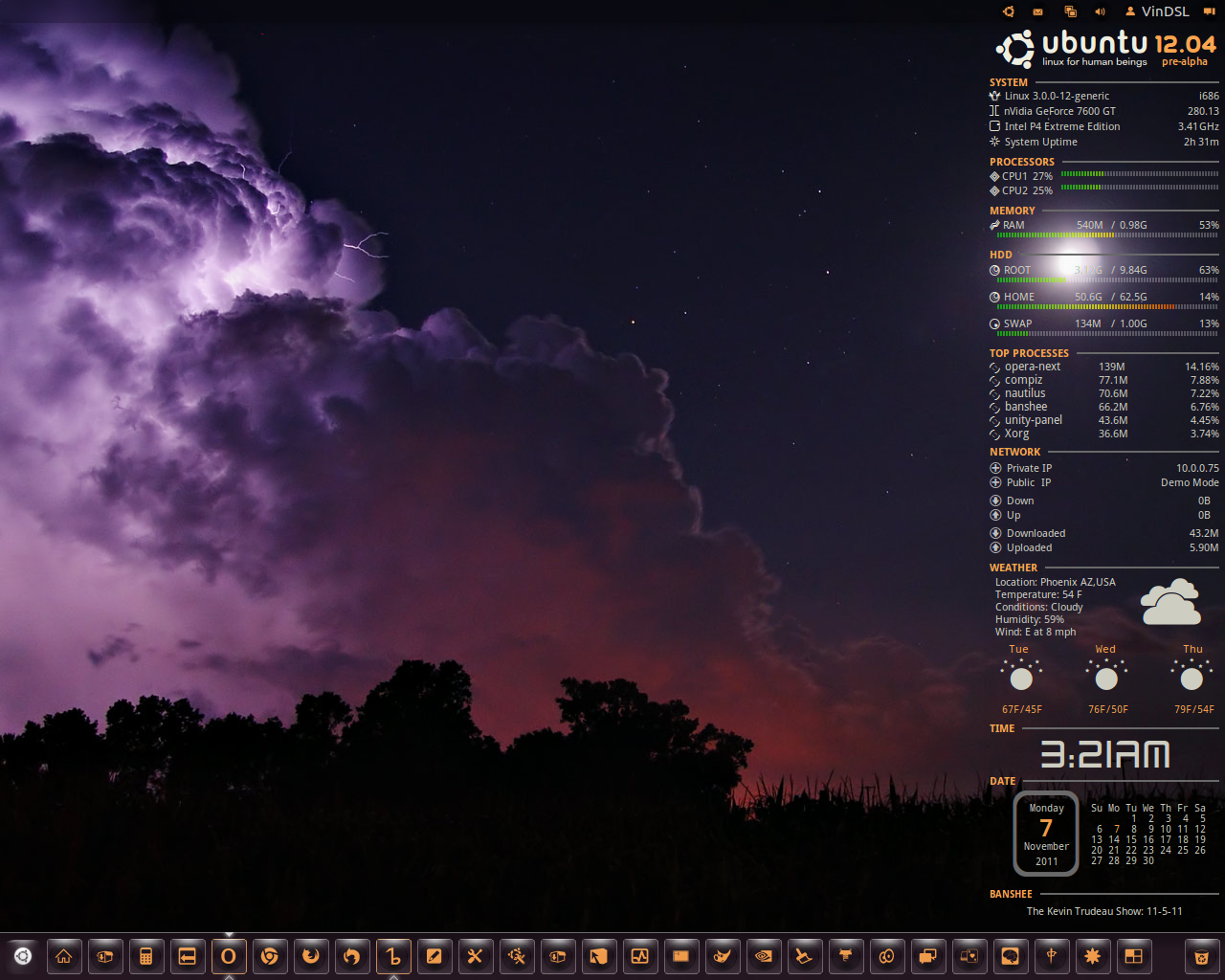1225x980 pixels.
Task: Launch Google Chrome from the dock
Action: coord(270,956)
